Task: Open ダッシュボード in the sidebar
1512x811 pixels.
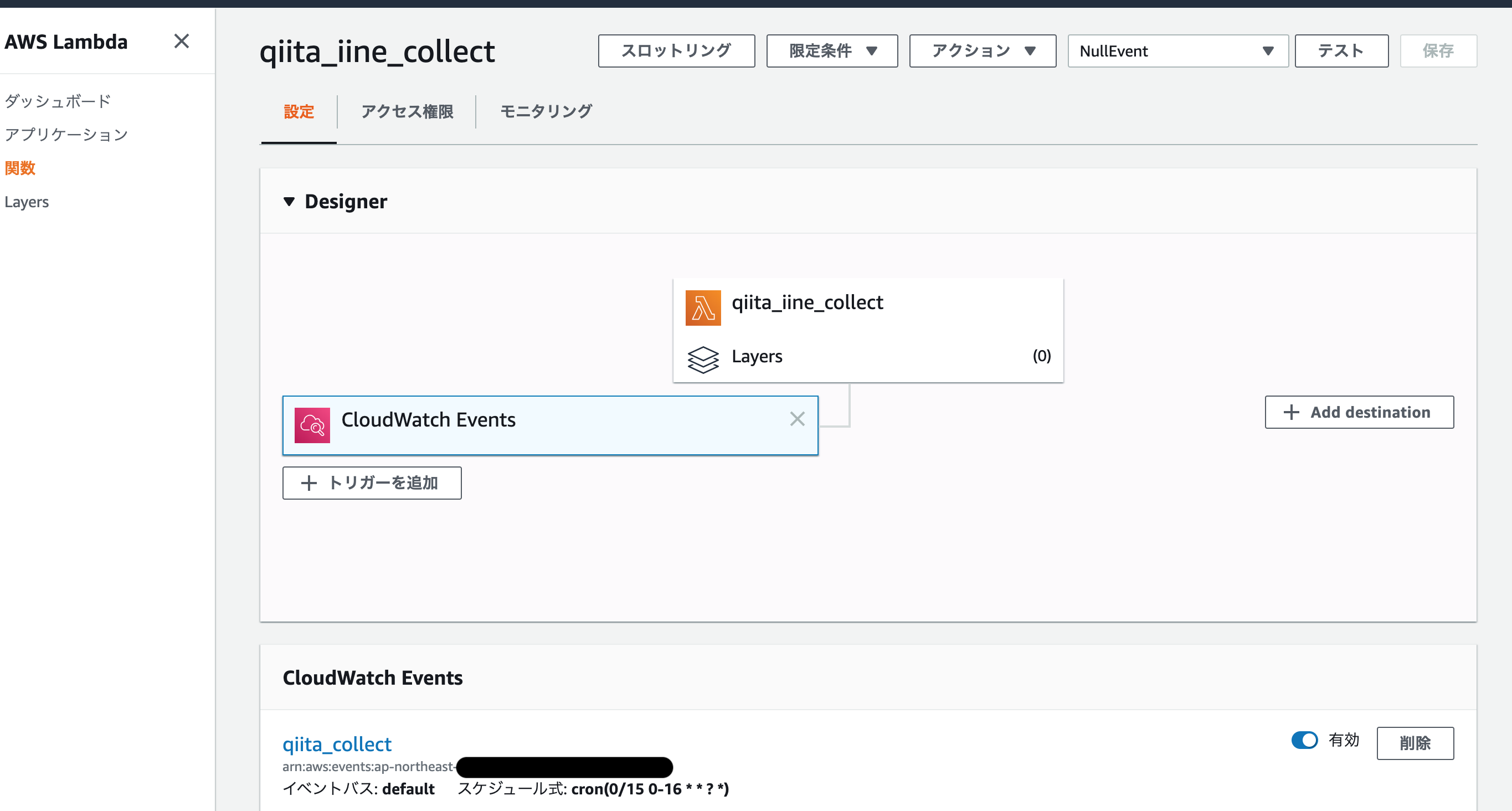Action: 58,101
